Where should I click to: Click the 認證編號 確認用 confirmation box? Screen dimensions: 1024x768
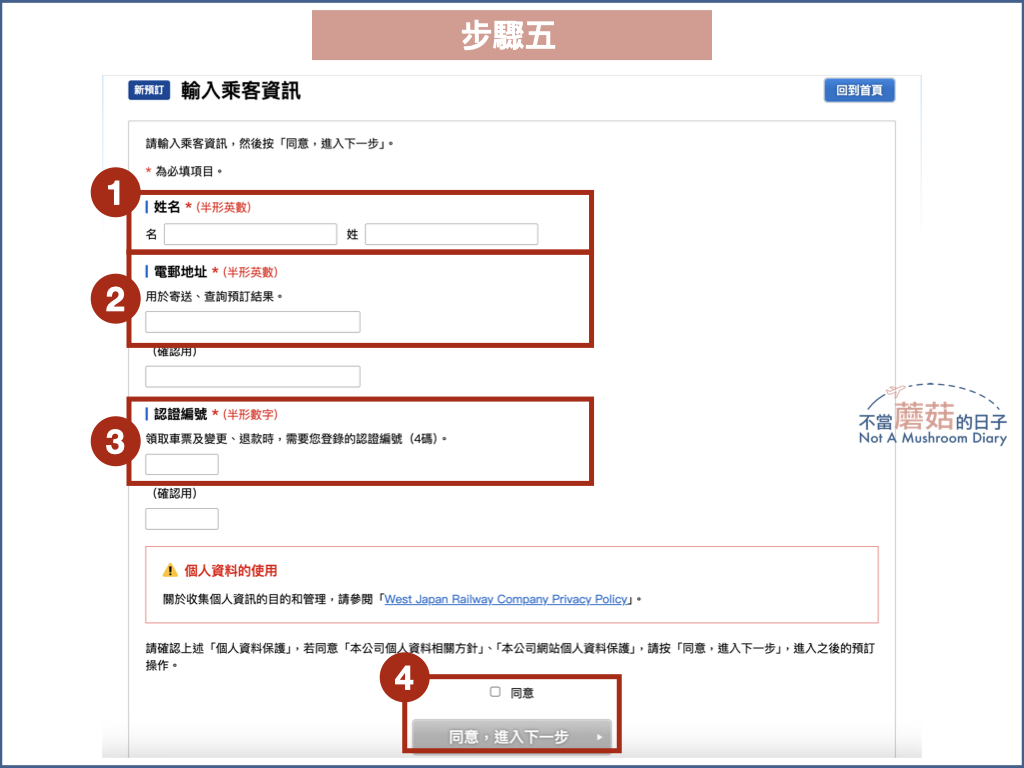coord(181,518)
